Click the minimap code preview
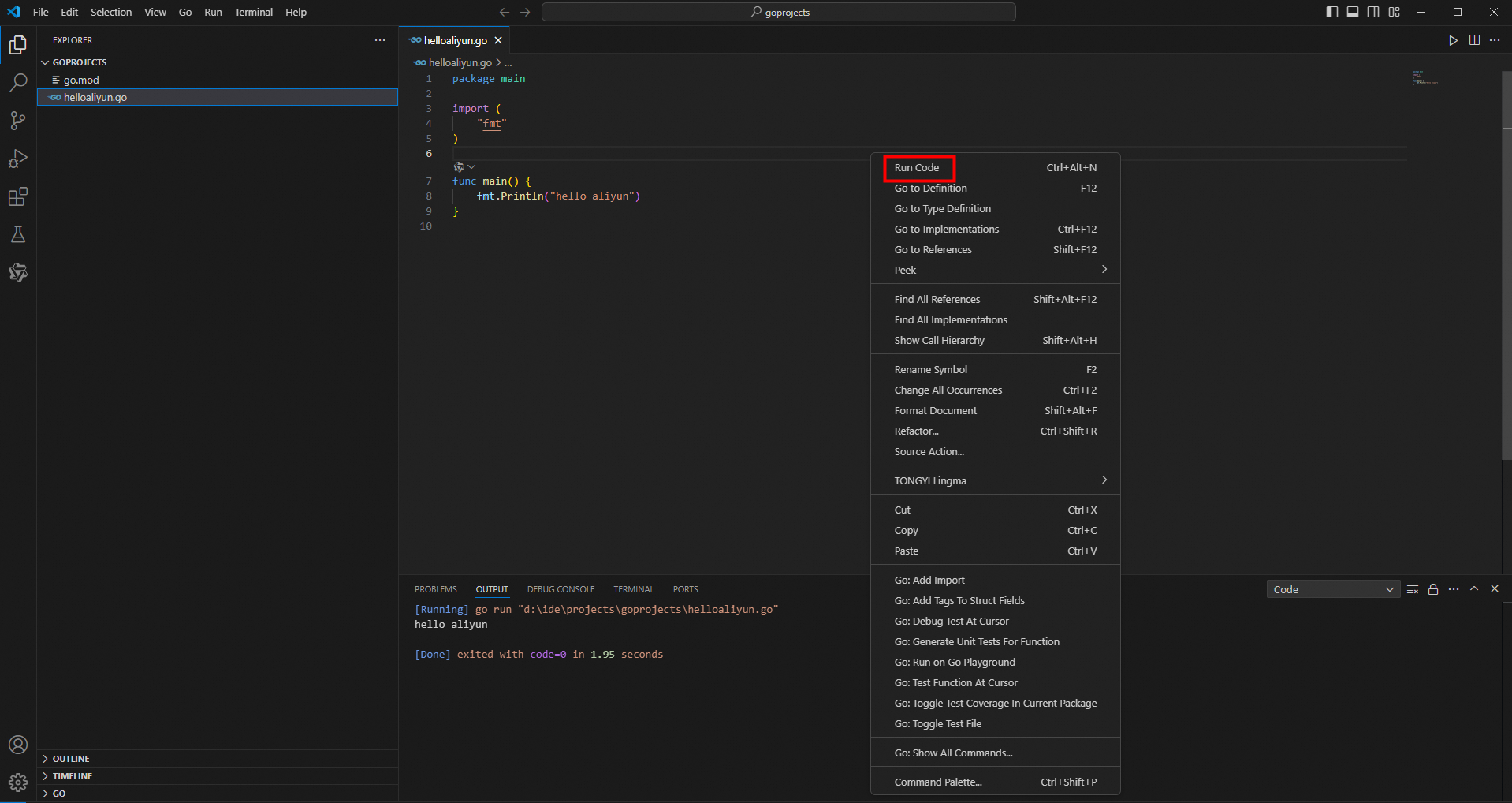 (x=1425, y=77)
